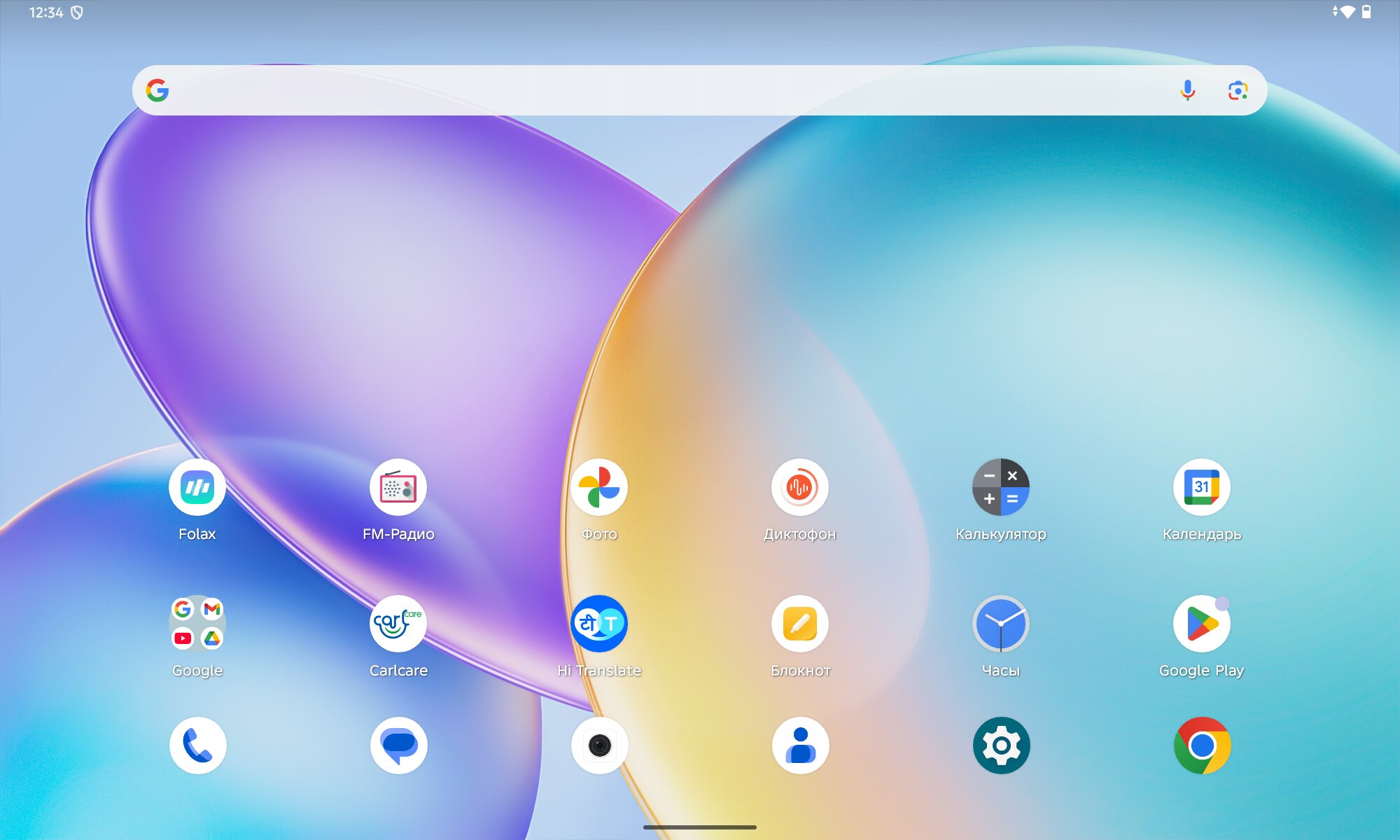
Task: Open the Часы clock app
Action: [1001, 624]
